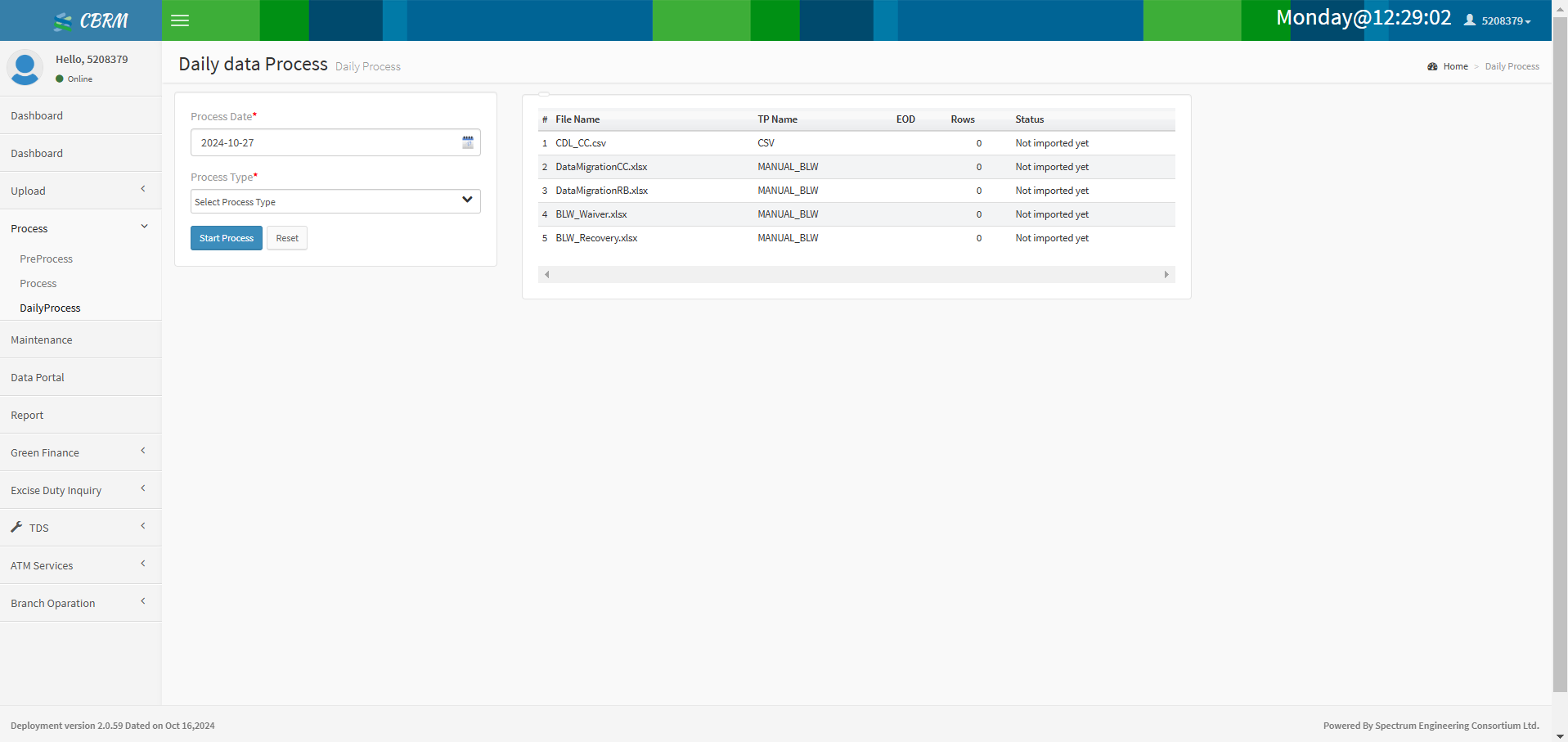Expand the Excise Duty Inquiry chevron

click(x=143, y=488)
